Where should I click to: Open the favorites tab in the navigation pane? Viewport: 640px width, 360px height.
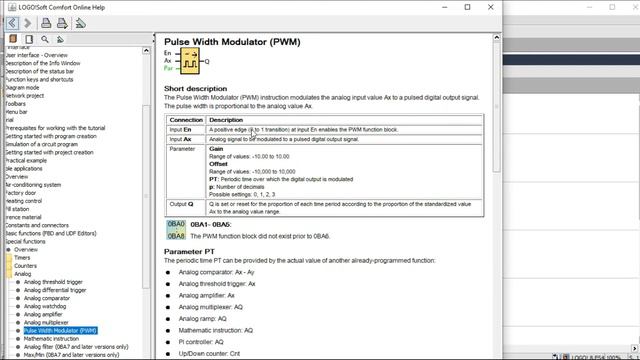tap(60, 39)
